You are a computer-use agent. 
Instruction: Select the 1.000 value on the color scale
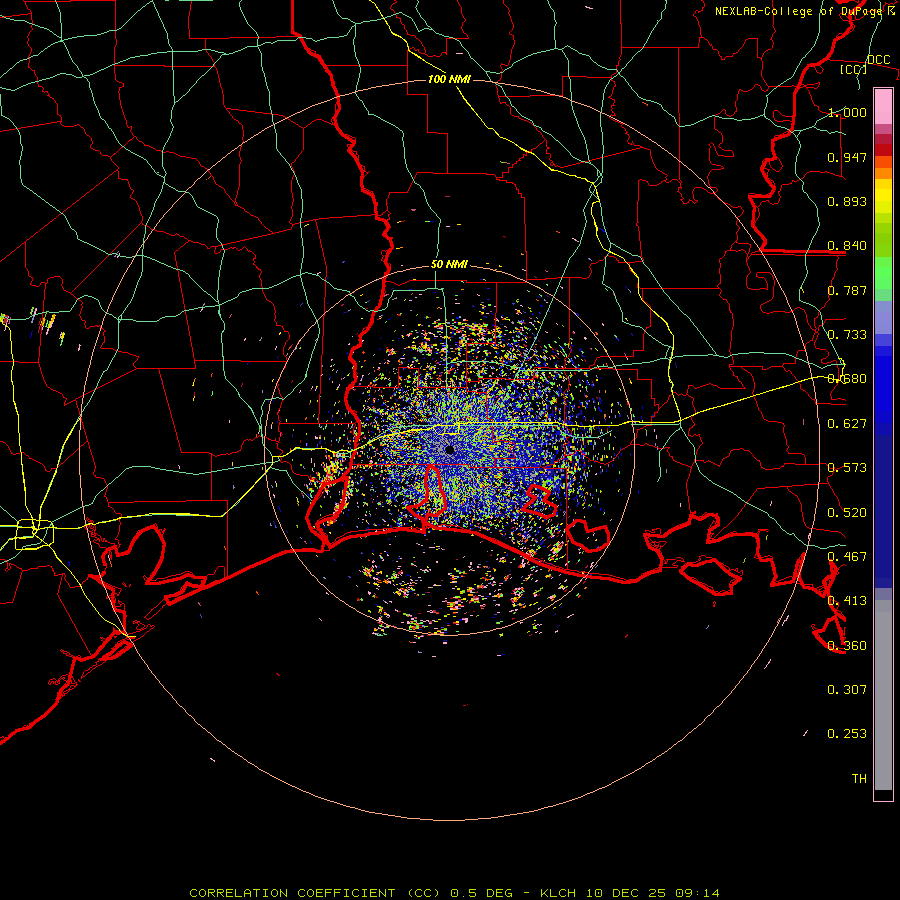847,112
